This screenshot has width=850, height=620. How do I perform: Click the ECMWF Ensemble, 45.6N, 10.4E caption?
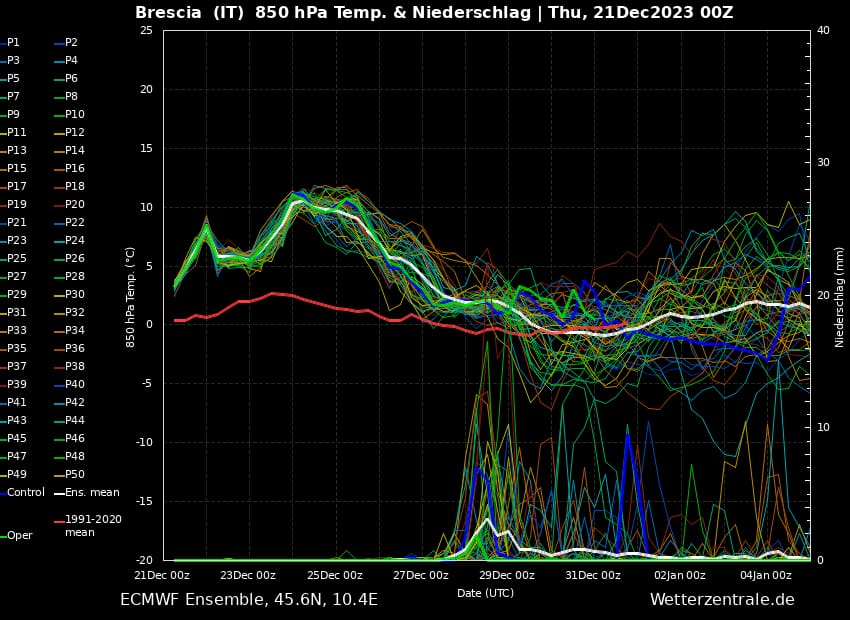pyautogui.click(x=249, y=600)
